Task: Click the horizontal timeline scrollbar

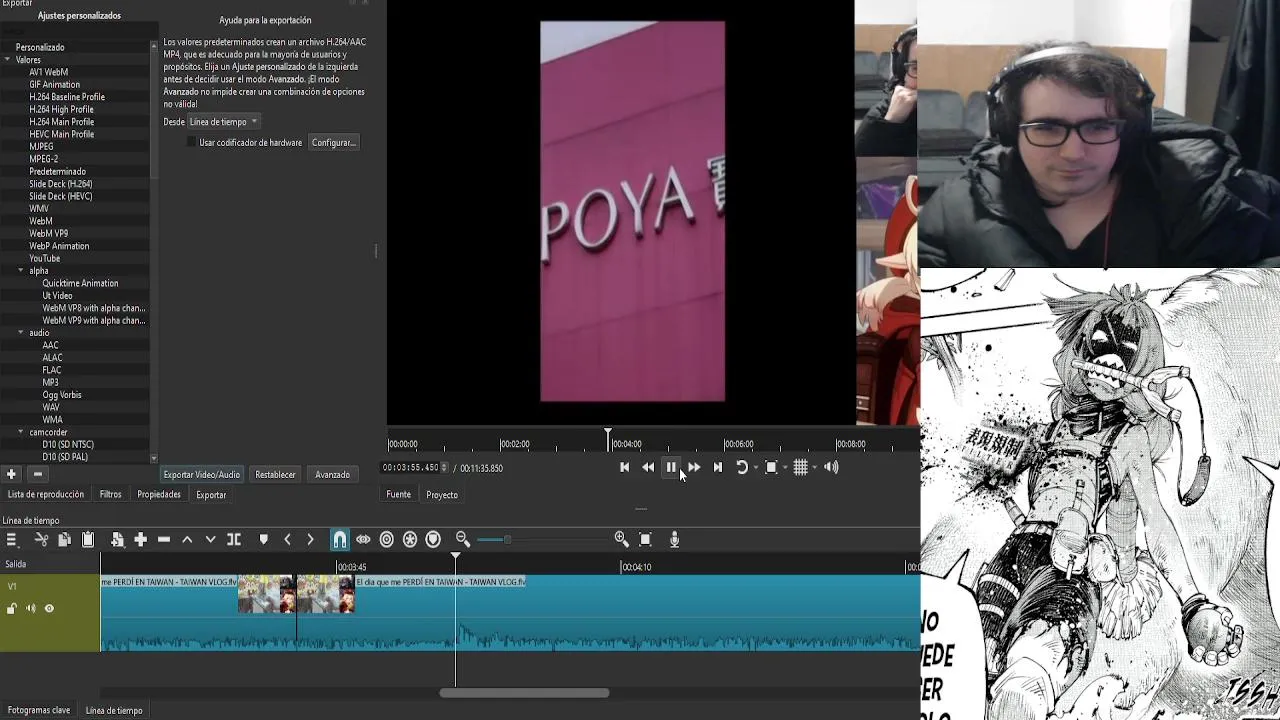Action: tap(524, 693)
